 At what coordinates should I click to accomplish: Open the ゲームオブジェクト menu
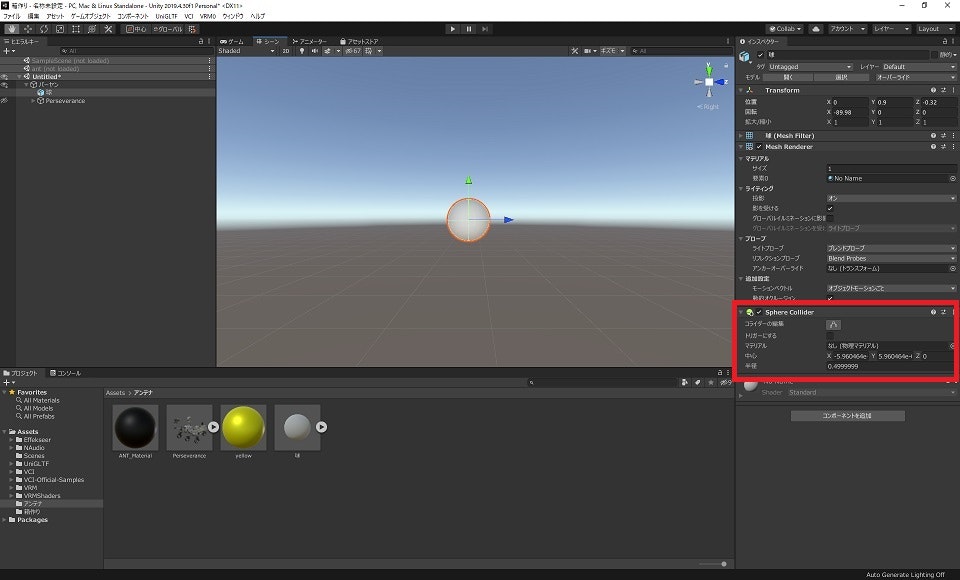click(91, 17)
